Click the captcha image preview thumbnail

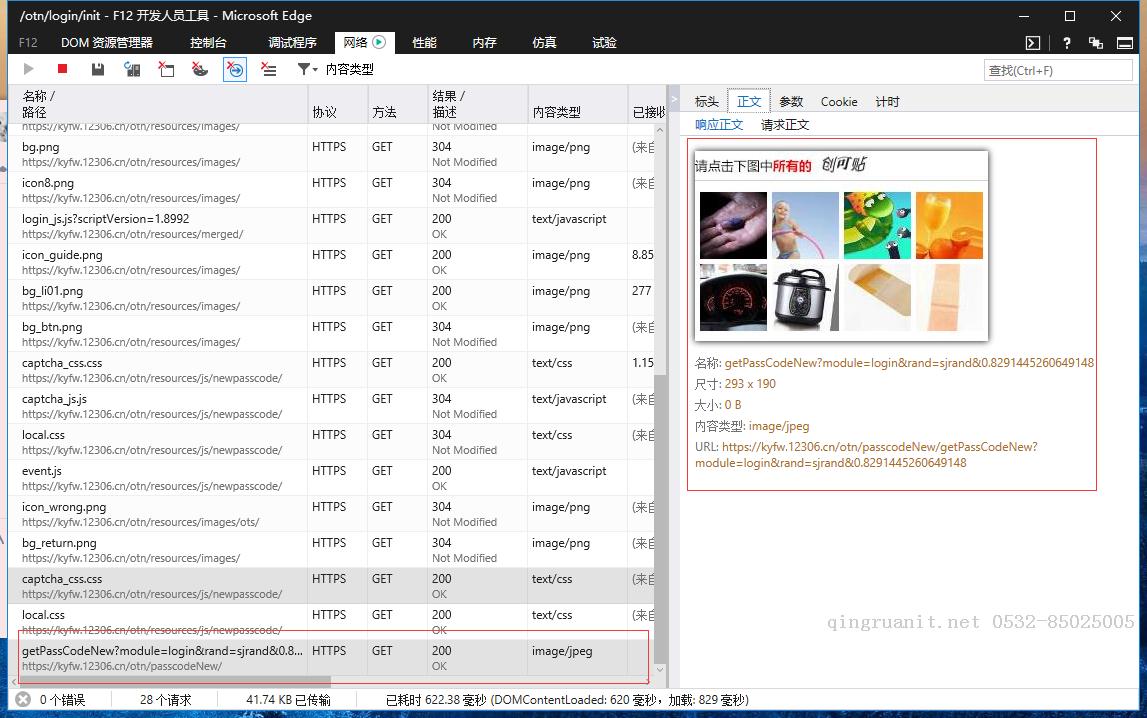tap(841, 246)
